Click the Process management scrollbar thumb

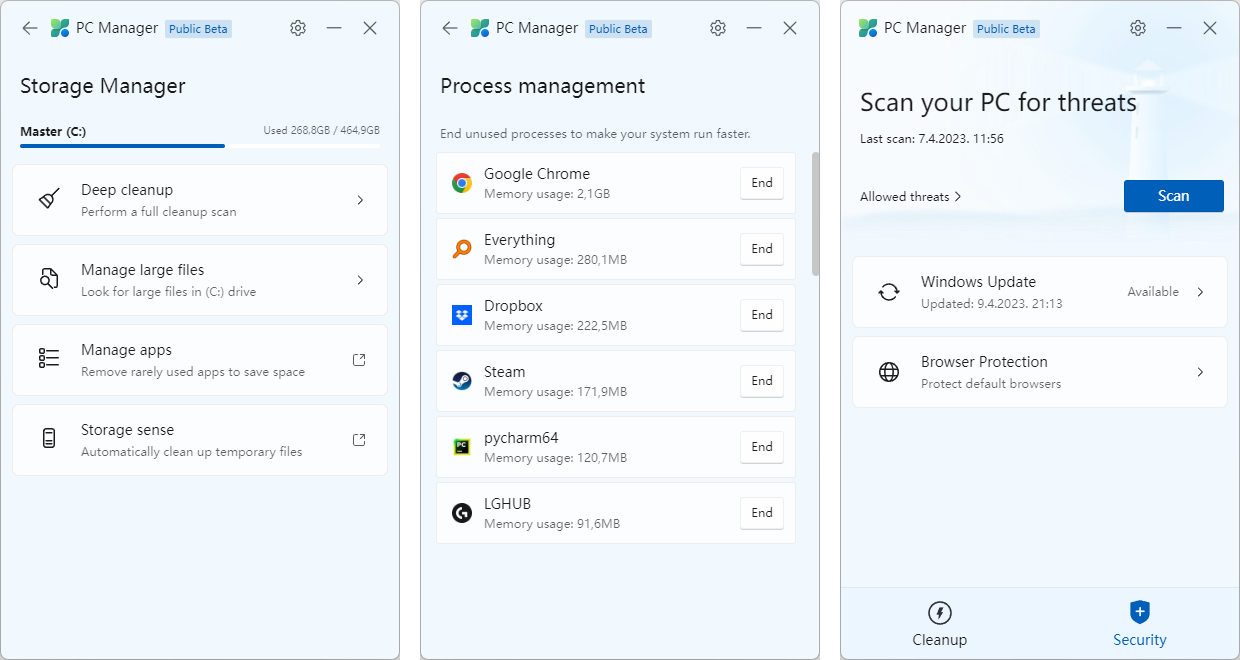pyautogui.click(x=815, y=214)
